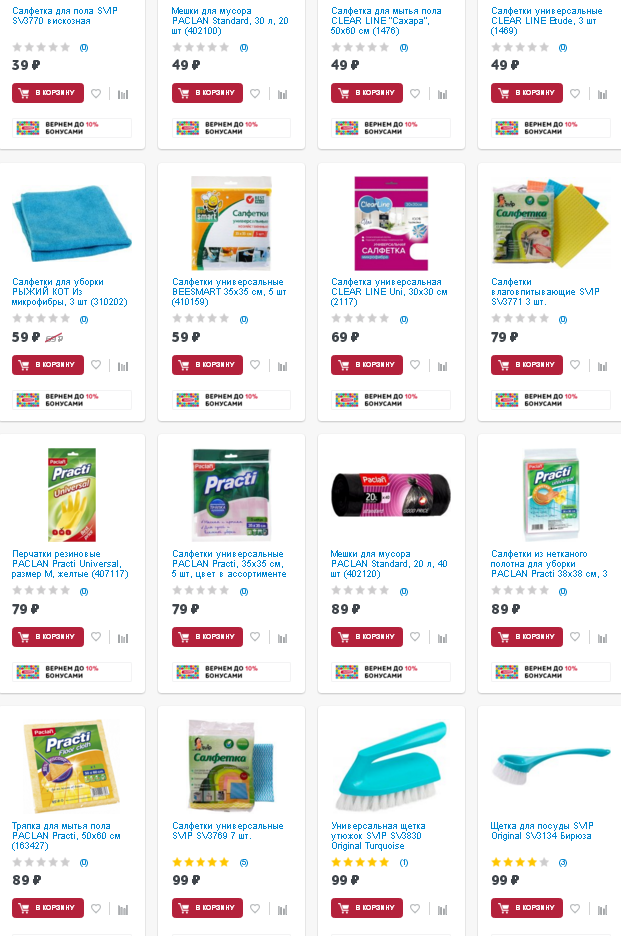Click the blue microfiber cloth product image

click(72, 223)
